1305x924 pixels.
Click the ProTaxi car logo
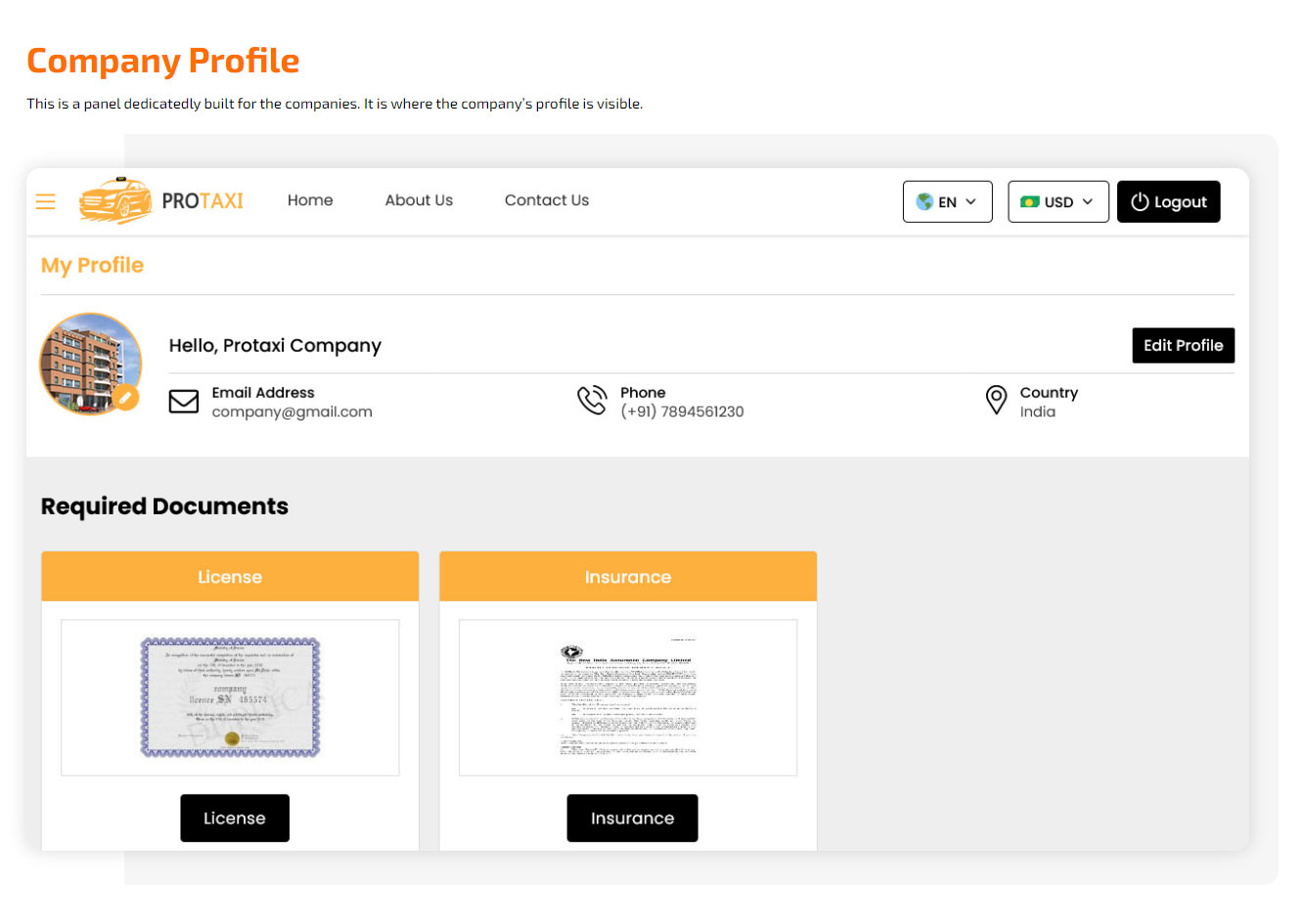[x=115, y=200]
